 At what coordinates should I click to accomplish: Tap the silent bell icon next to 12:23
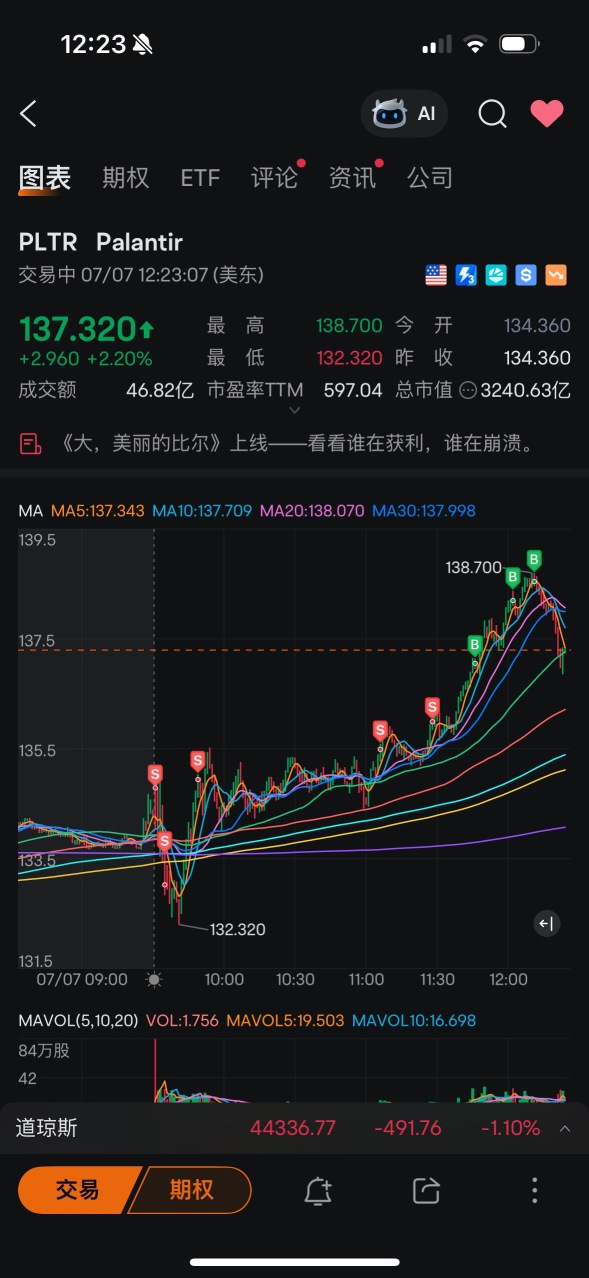tap(143, 44)
